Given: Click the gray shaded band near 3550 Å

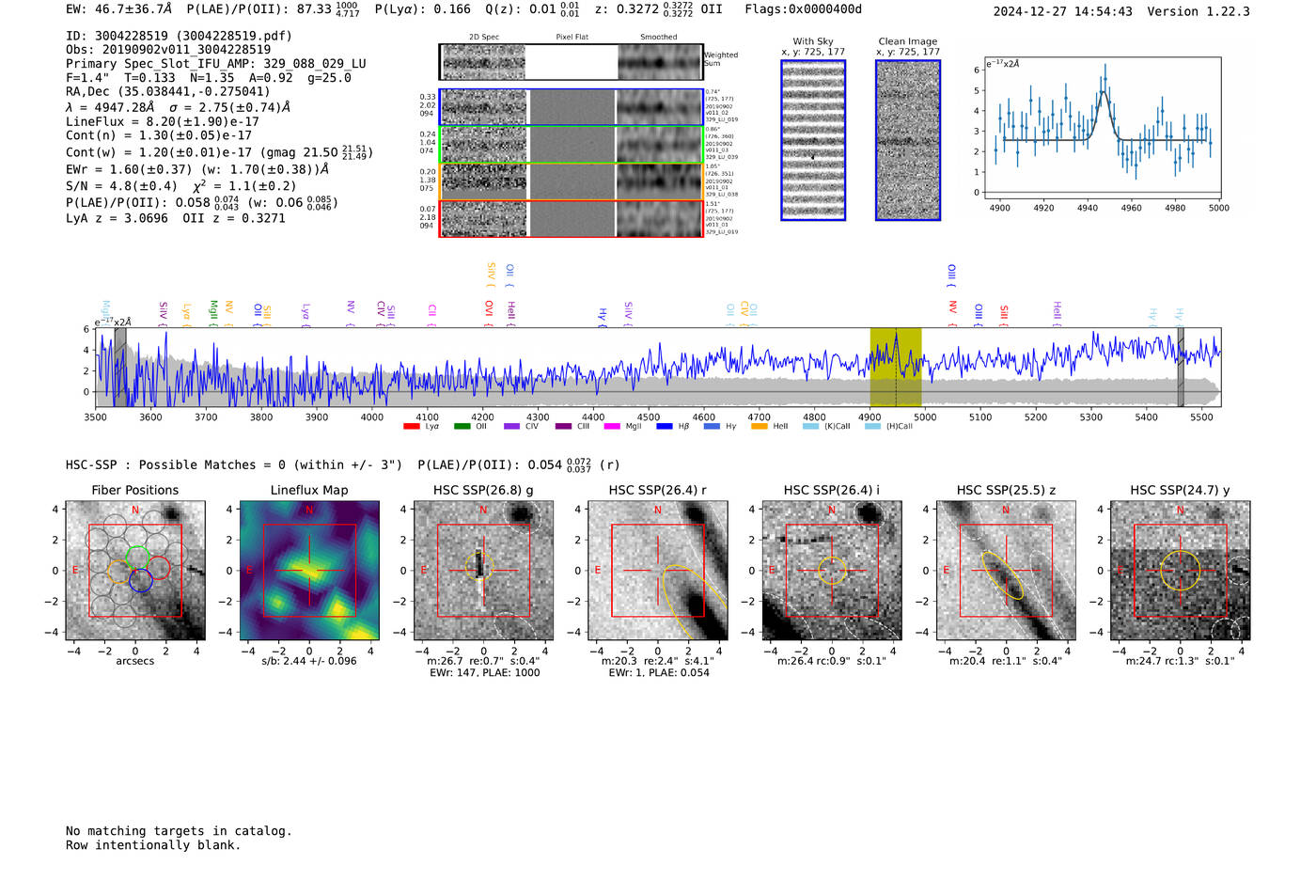Looking at the screenshot, I should [x=120, y=367].
